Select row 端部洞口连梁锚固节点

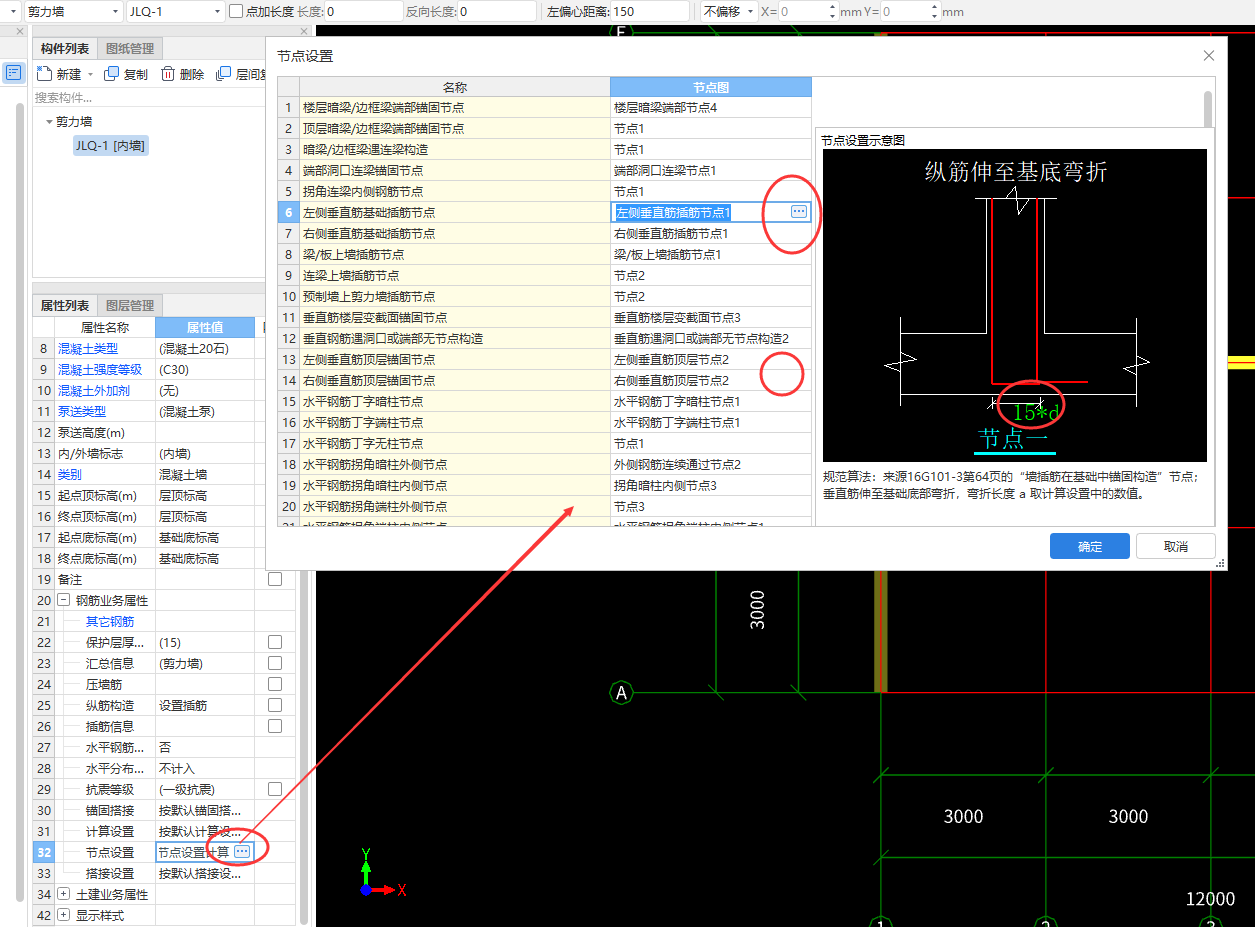click(455, 170)
